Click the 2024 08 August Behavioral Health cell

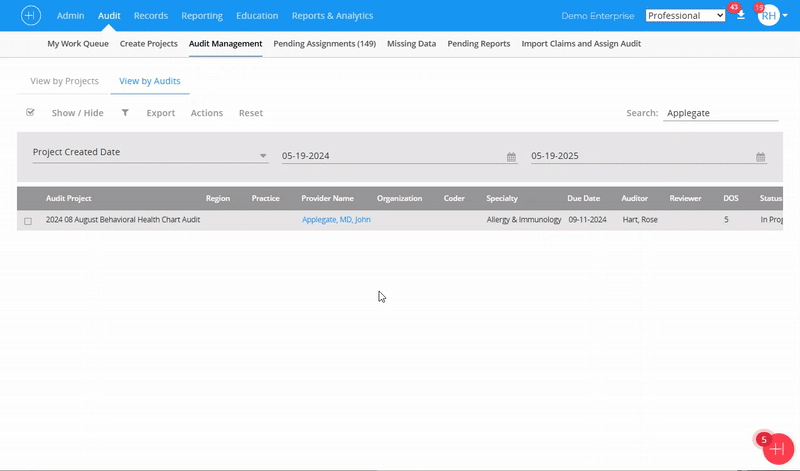[x=123, y=219]
